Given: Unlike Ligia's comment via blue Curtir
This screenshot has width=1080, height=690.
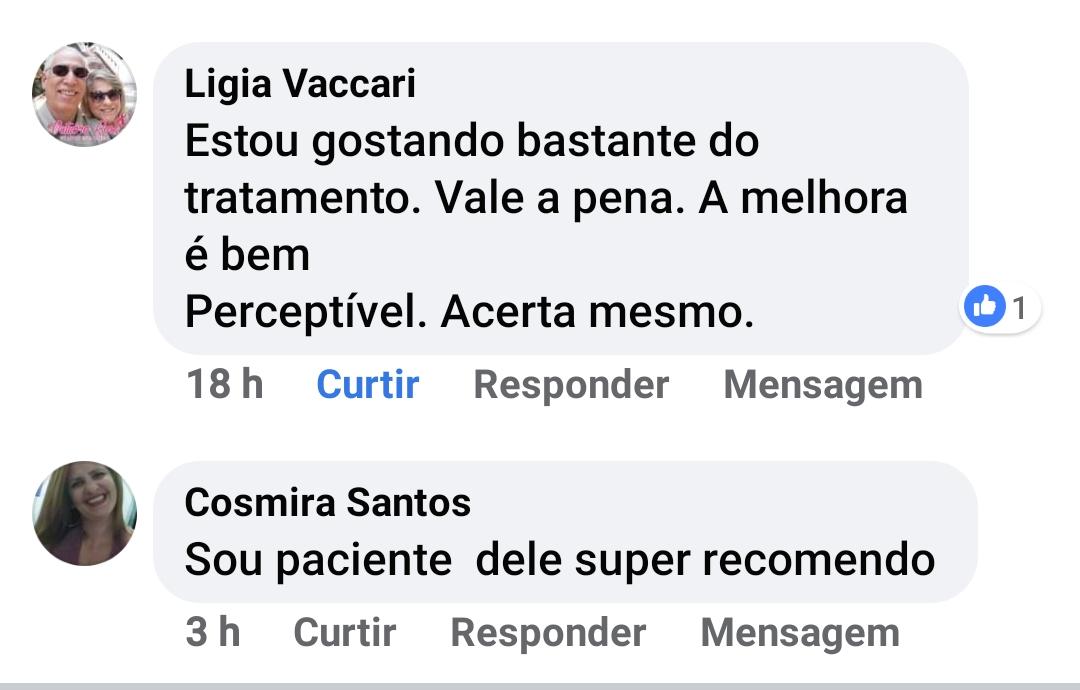Looking at the screenshot, I should tap(367, 384).
